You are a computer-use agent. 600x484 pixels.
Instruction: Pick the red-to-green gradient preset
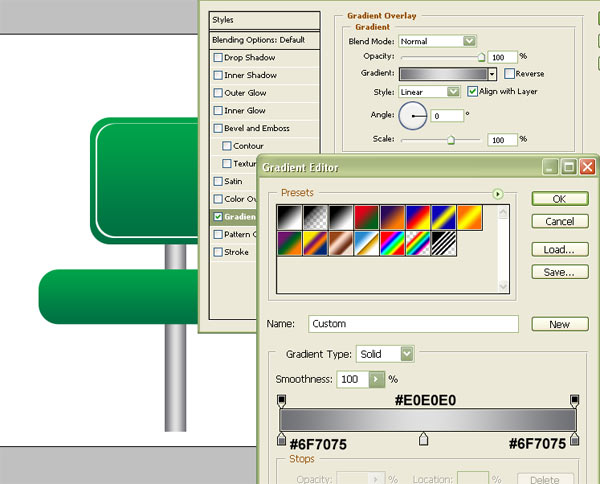tap(366, 216)
